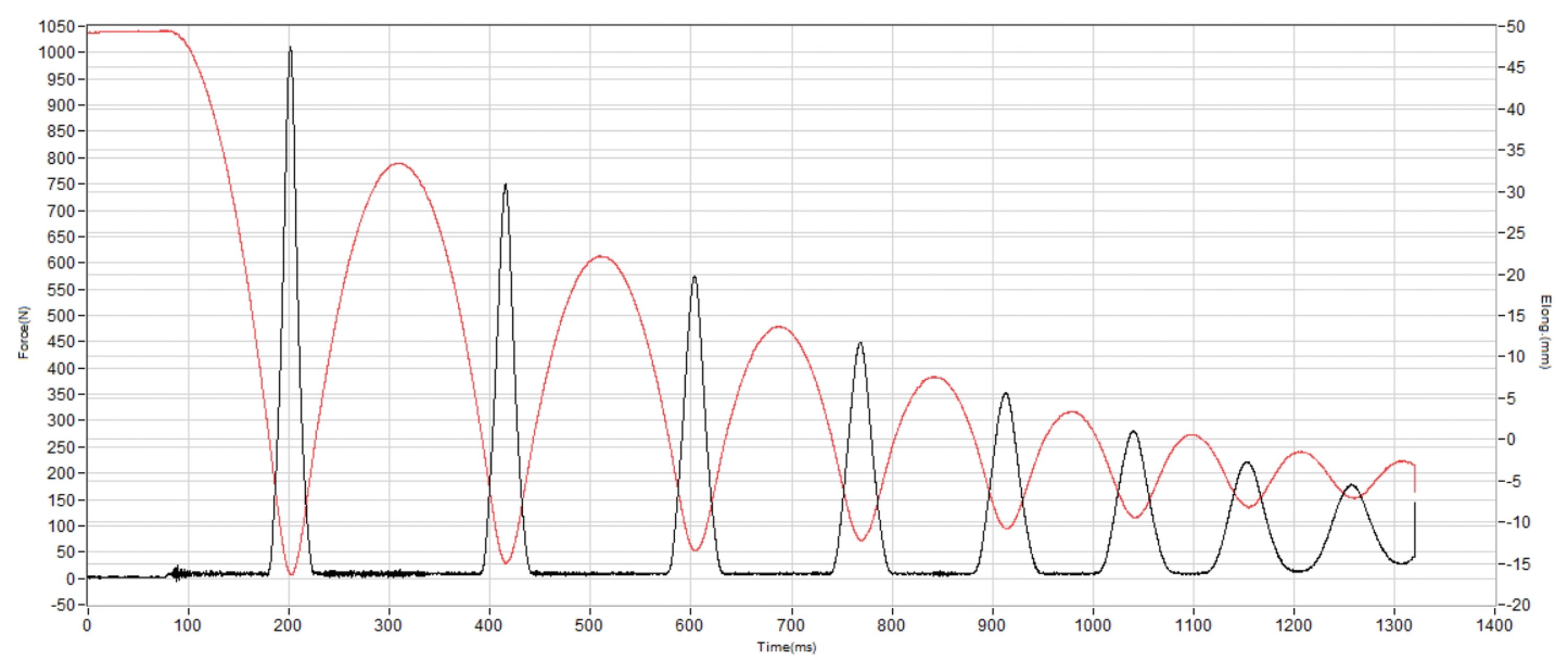Click the Elong.(mm) right axis title
The height and width of the screenshot is (660, 1568).
coord(1544,332)
